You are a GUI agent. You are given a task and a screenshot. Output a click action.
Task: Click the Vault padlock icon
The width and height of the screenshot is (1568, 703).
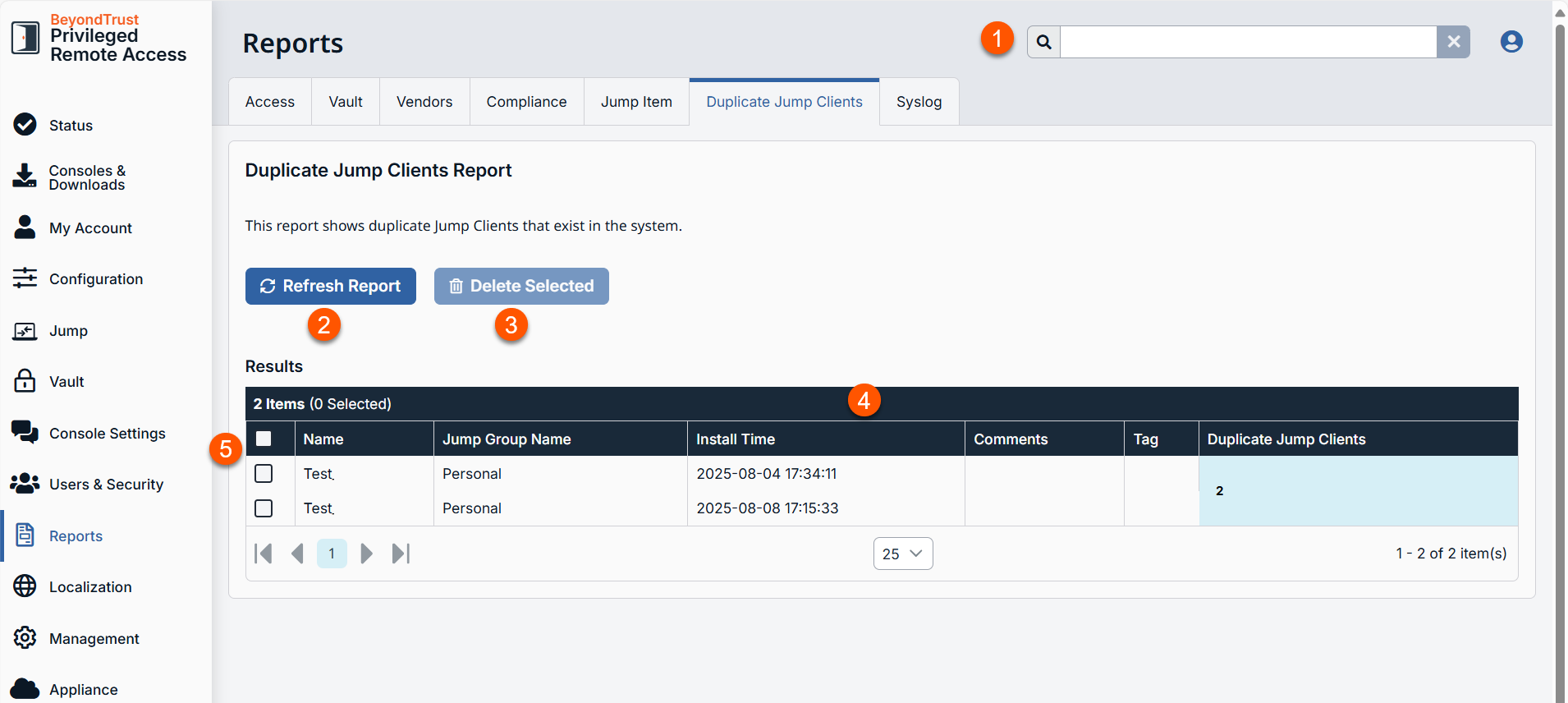tap(25, 380)
